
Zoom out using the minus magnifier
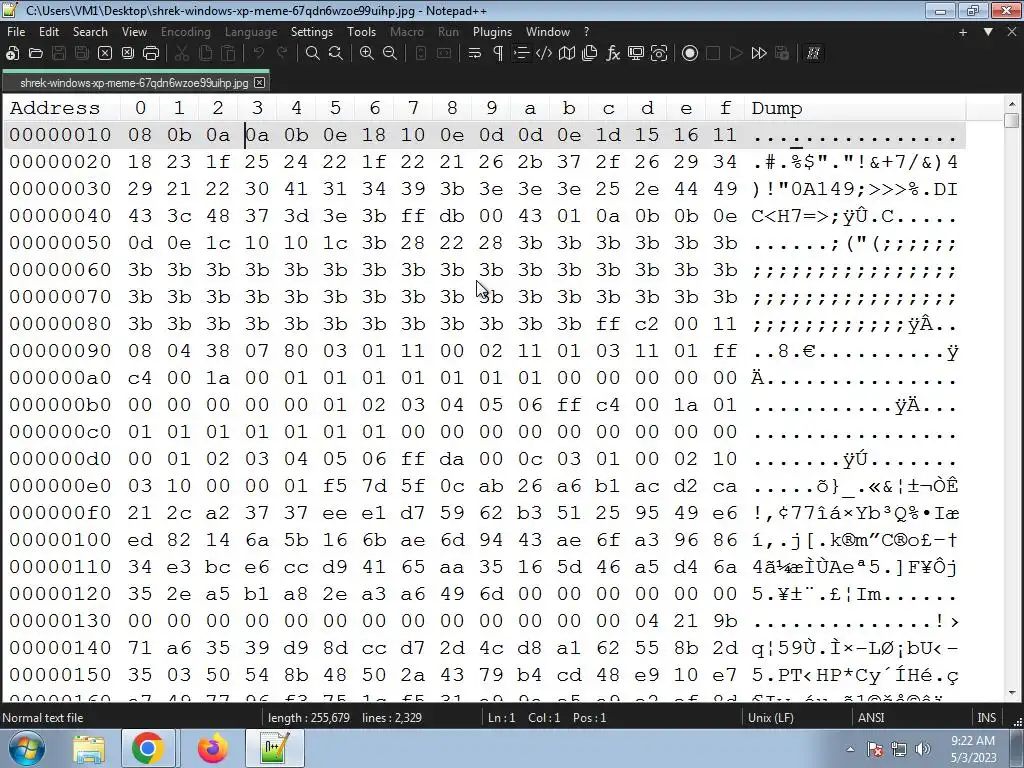pos(390,54)
